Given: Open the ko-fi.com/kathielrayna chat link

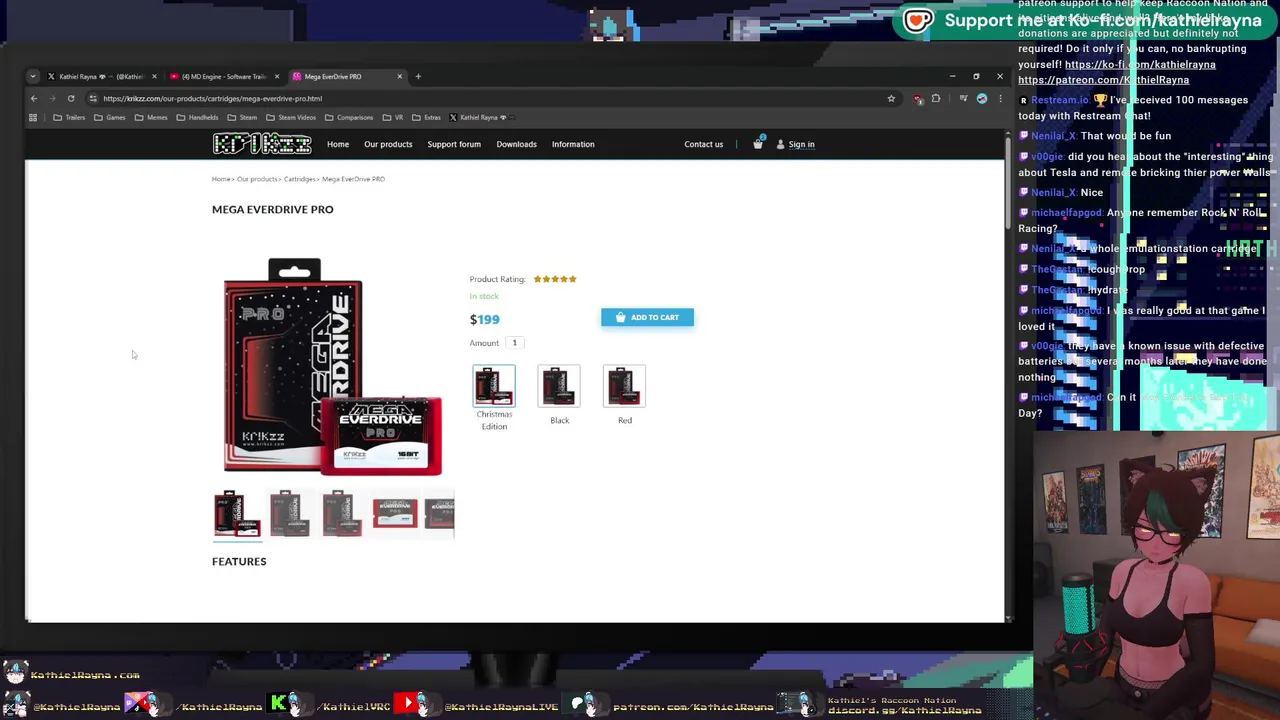Looking at the screenshot, I should click(1140, 64).
